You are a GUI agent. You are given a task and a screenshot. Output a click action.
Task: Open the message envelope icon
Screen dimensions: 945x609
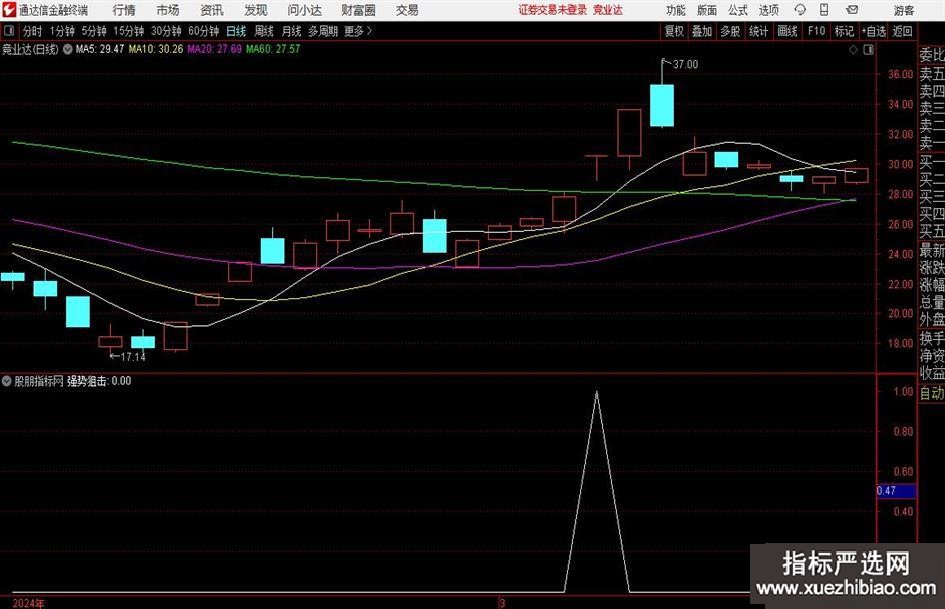point(852,10)
